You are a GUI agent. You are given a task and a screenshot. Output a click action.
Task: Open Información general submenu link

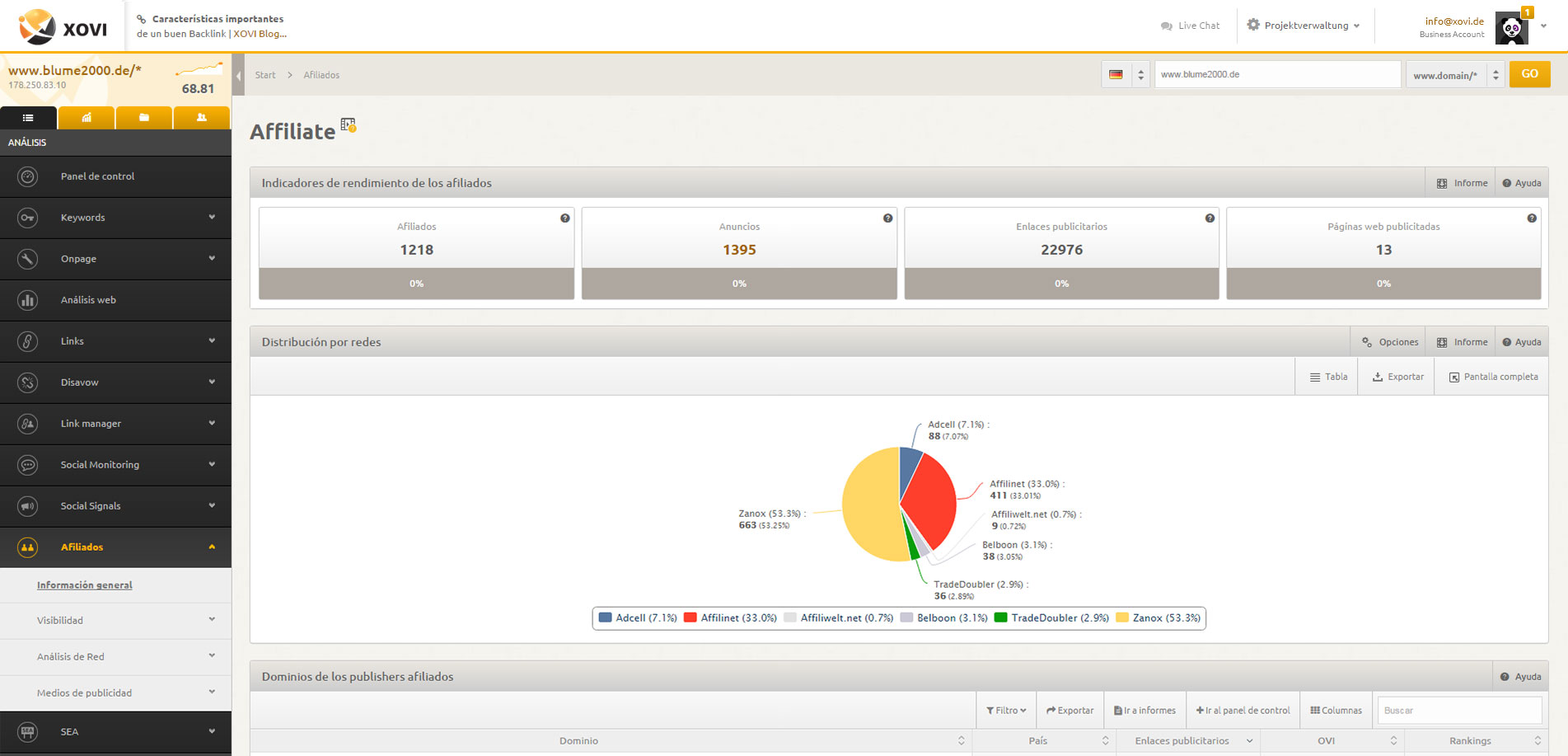point(85,585)
